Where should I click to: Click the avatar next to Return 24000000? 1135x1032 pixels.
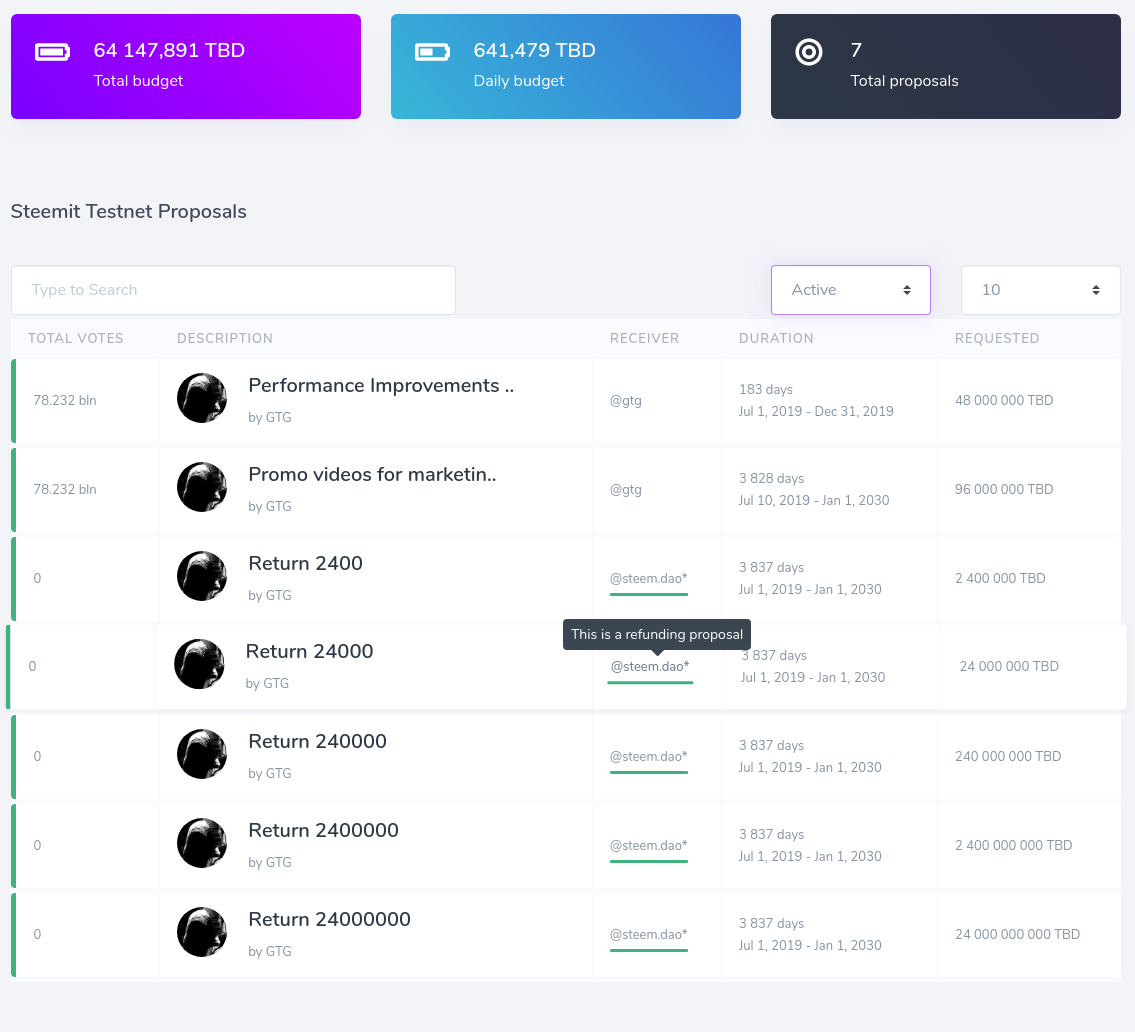202,932
